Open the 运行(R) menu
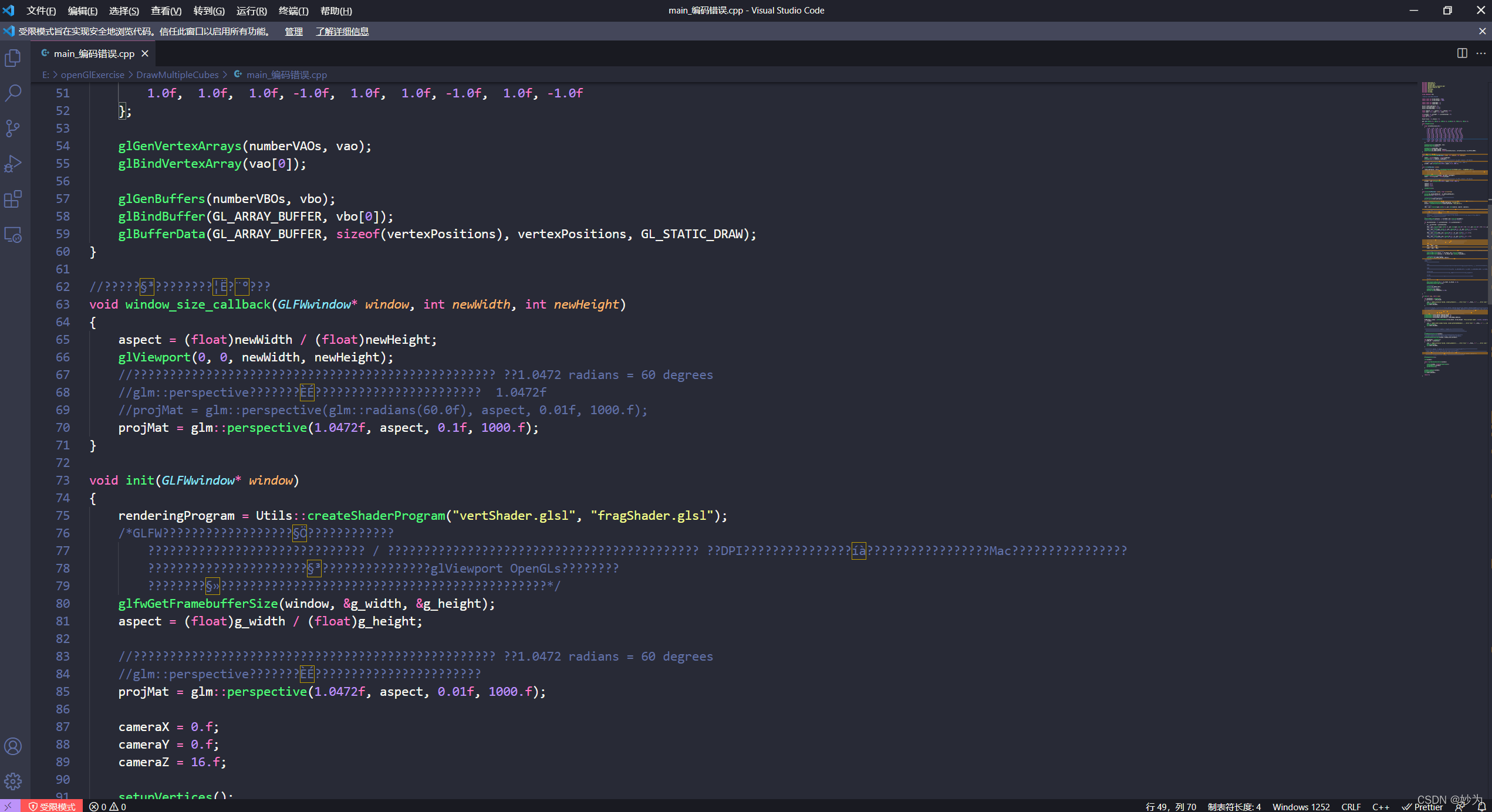Image resolution: width=1492 pixels, height=812 pixels. click(251, 11)
